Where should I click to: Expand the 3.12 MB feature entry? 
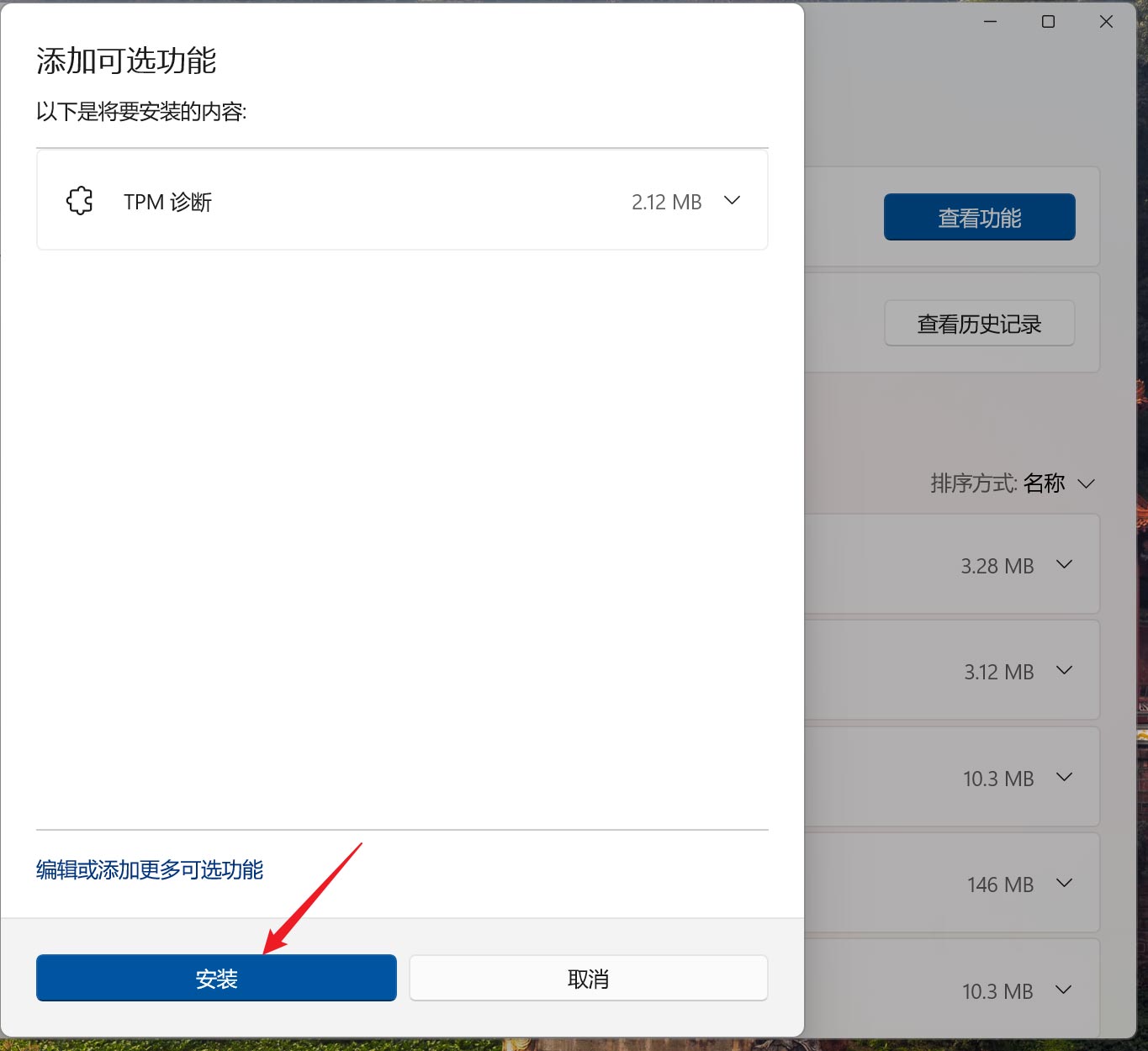point(1064,670)
